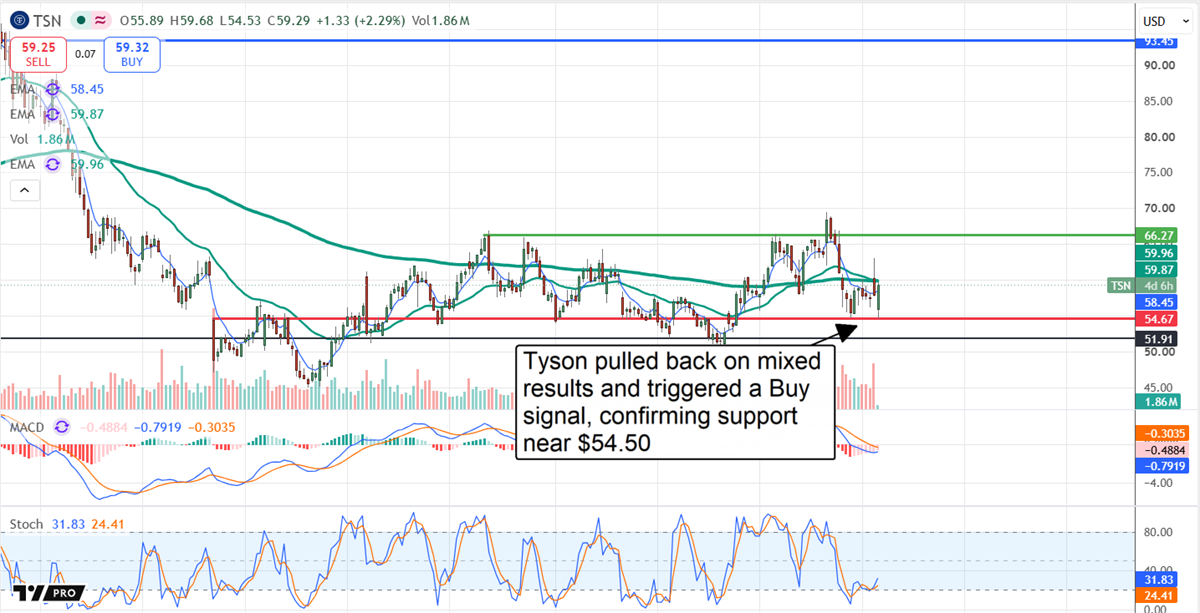Click the 59.32 BUY button

[x=133, y=54]
